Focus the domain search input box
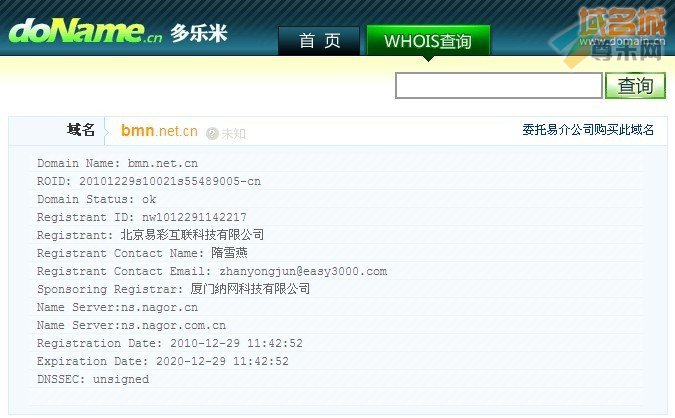The height and width of the screenshot is (418, 675). click(499, 86)
